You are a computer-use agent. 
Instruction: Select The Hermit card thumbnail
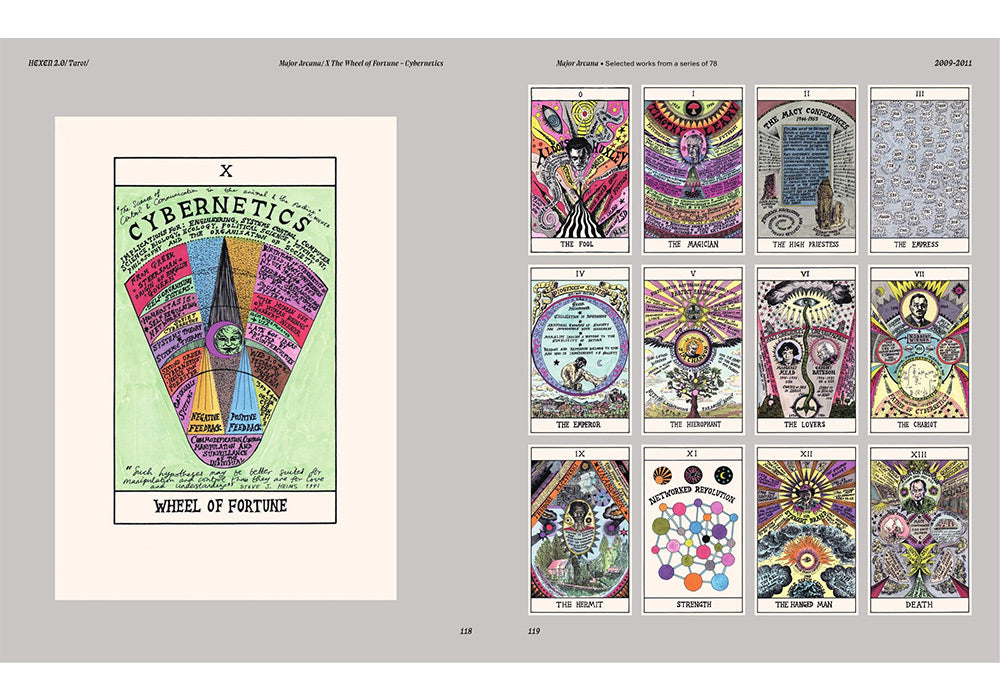[x=580, y=530]
